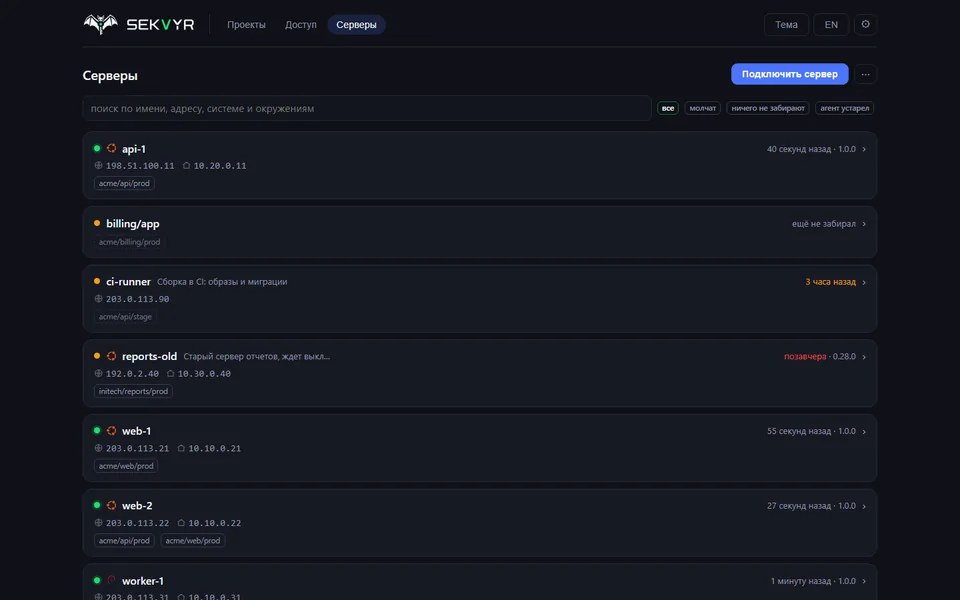Screen dimensions: 960x600
Task: Expand the reports-old row chevron
Action: pos(864,357)
